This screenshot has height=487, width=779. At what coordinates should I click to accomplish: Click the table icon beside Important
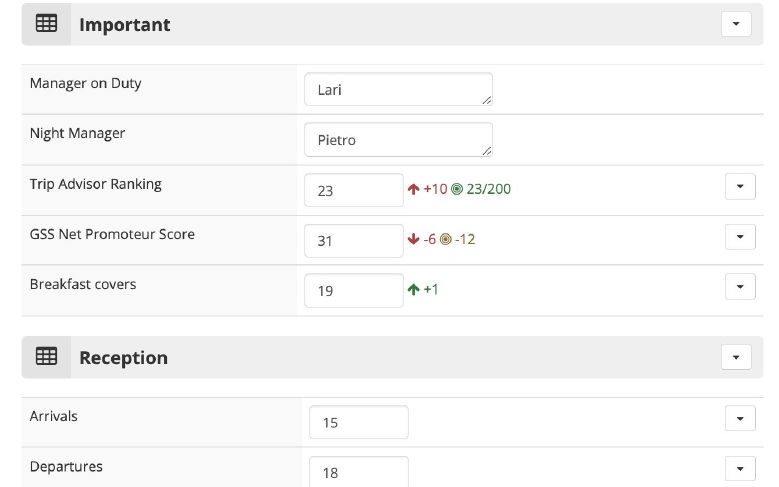click(x=46, y=24)
